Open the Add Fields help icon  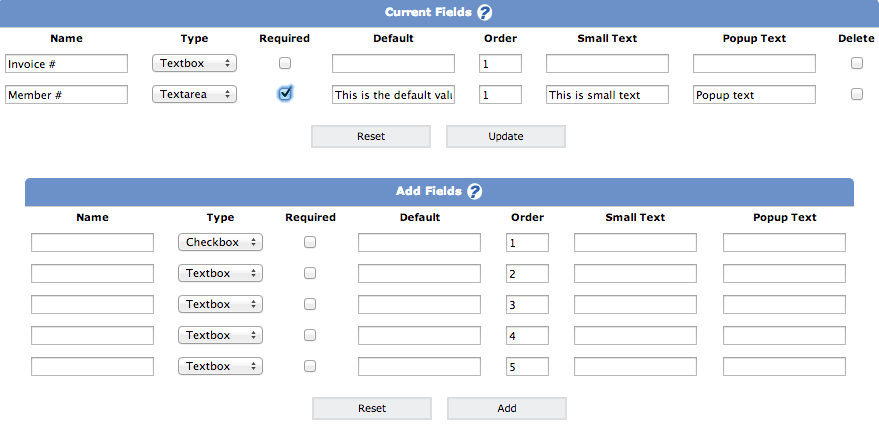click(x=474, y=192)
